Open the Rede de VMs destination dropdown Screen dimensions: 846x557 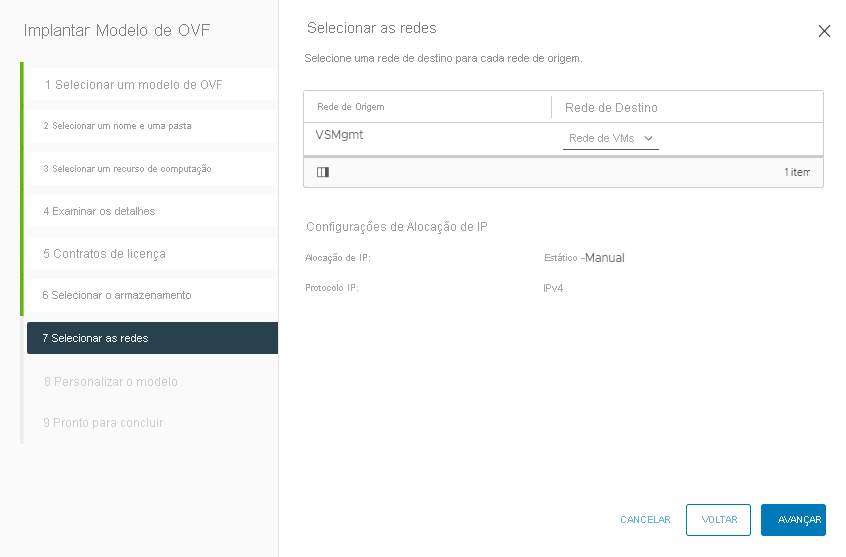point(611,139)
